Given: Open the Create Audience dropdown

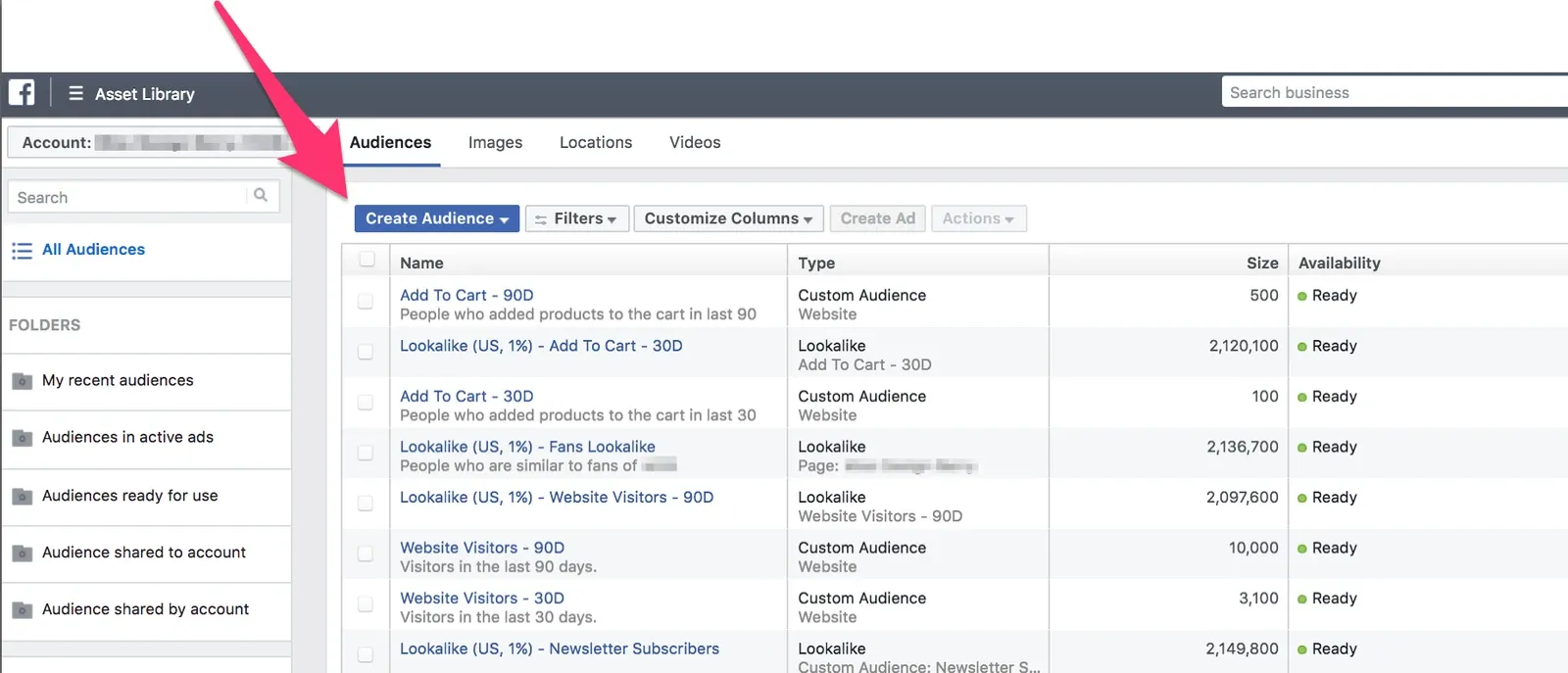Looking at the screenshot, I should point(437,218).
